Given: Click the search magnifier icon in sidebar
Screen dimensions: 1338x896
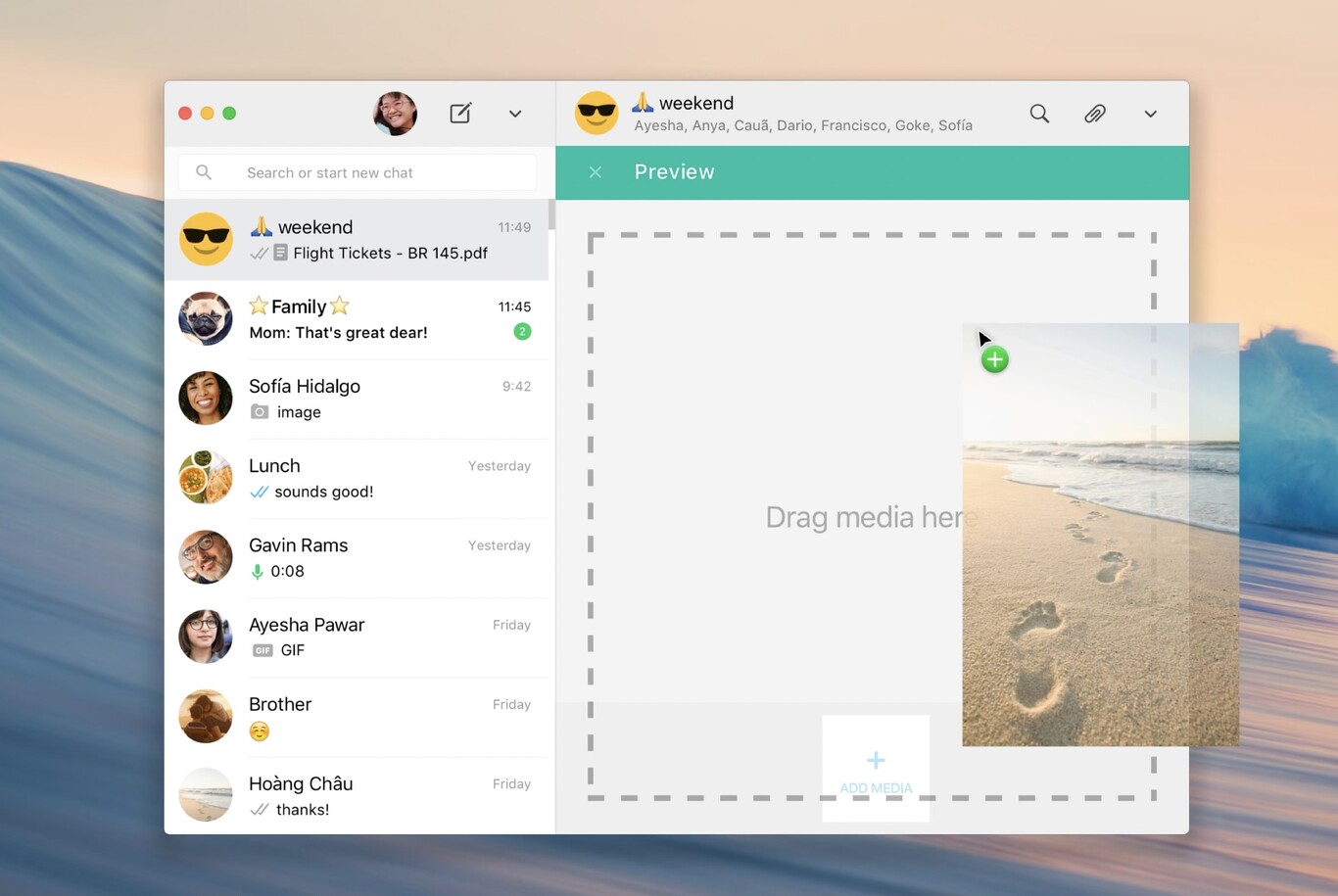Looking at the screenshot, I should tap(204, 172).
